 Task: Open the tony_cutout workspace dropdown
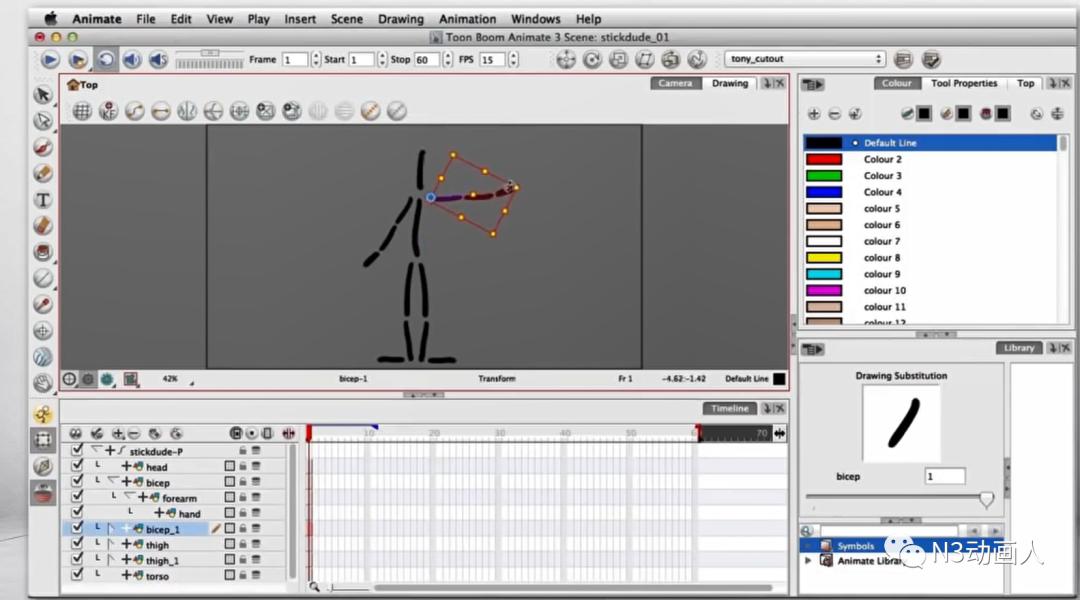[x=804, y=59]
